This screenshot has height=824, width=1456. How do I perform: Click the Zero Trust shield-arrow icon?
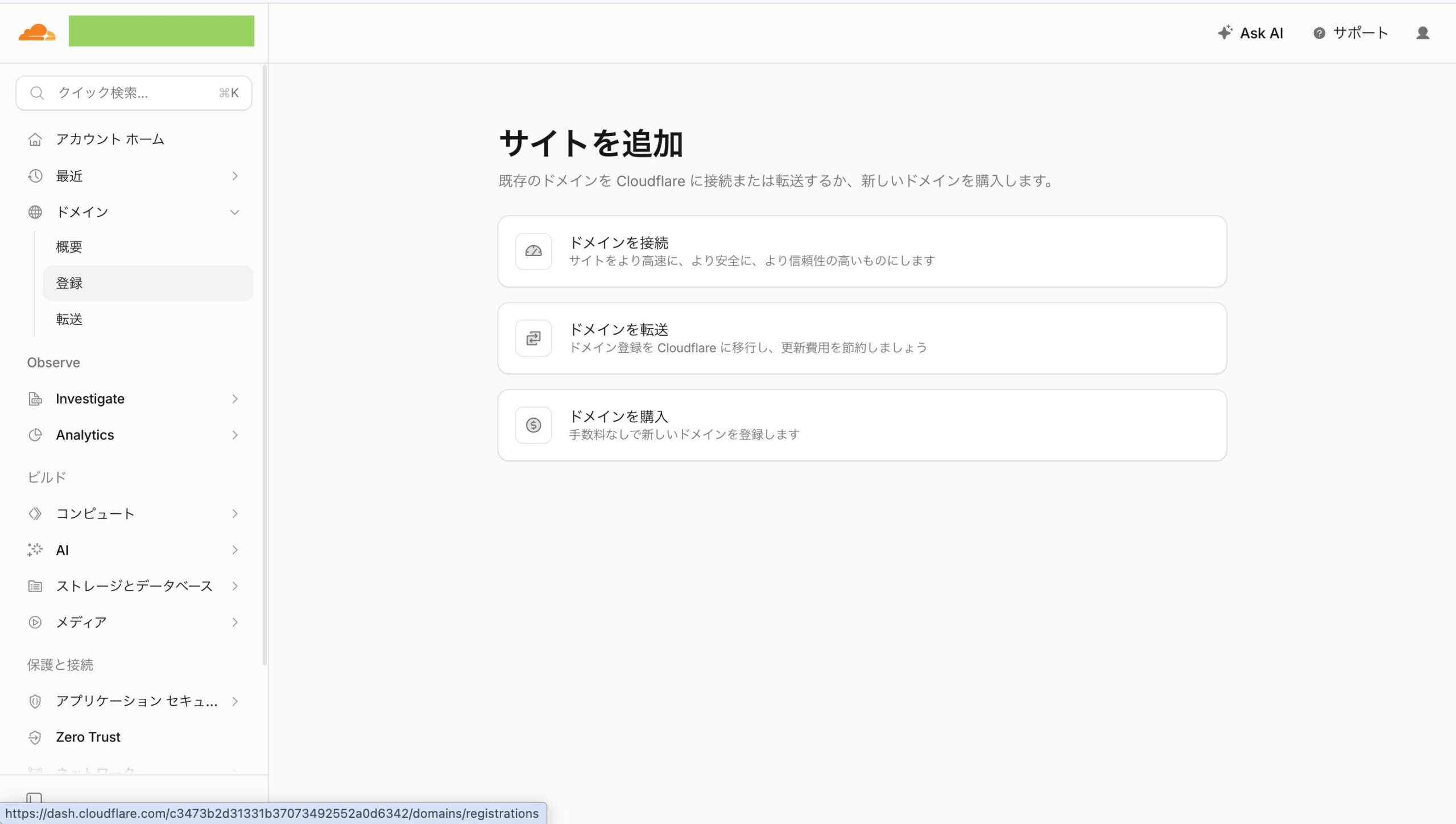tap(35, 738)
